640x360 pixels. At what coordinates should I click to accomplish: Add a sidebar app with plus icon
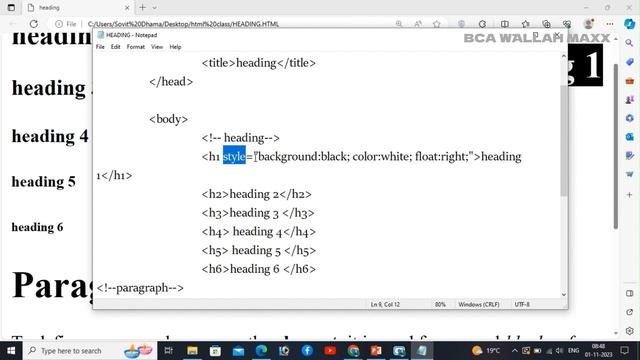click(x=629, y=195)
